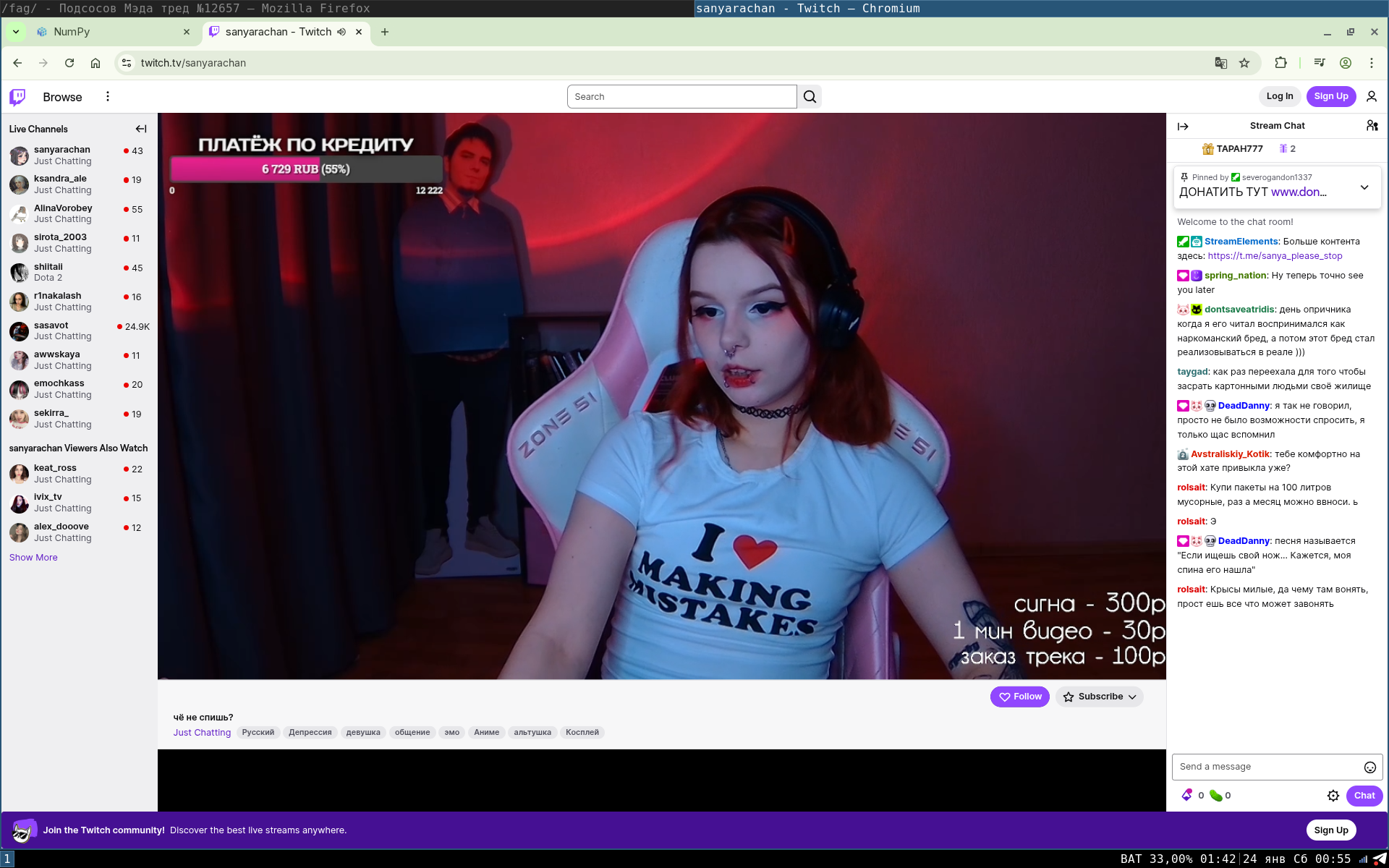Click the user profile icon in header
Viewport: 1389px width, 868px height.
tap(1371, 97)
